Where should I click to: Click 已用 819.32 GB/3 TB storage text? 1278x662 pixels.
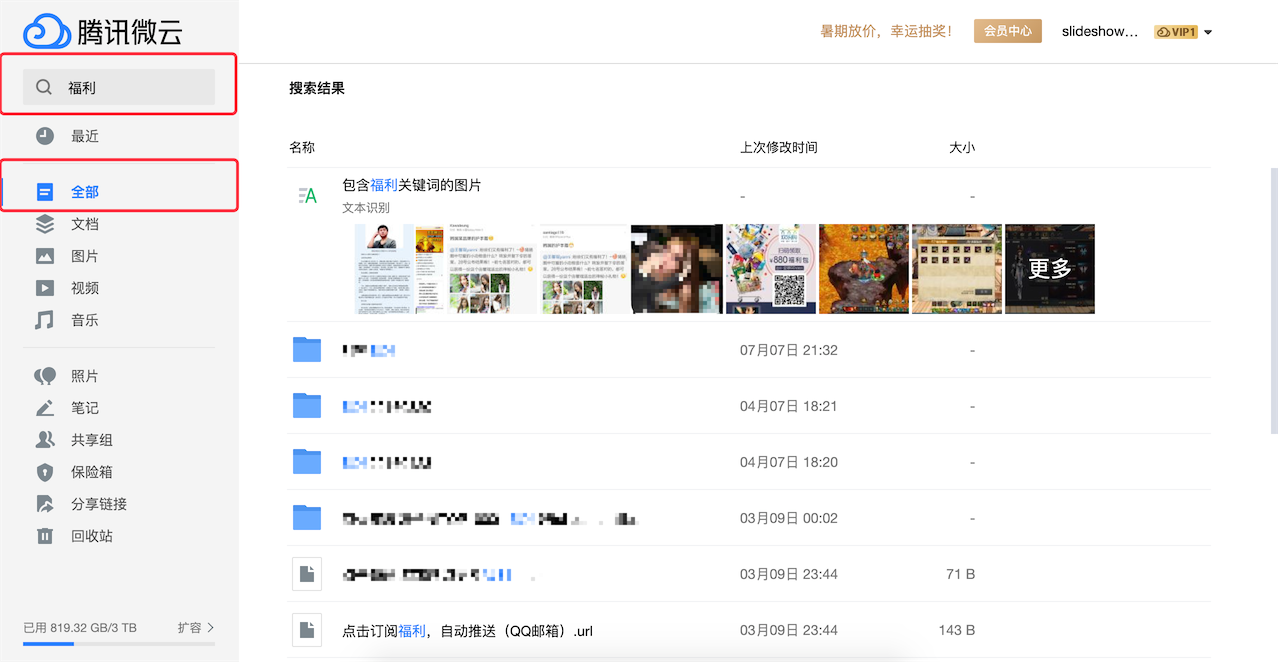pos(80,628)
